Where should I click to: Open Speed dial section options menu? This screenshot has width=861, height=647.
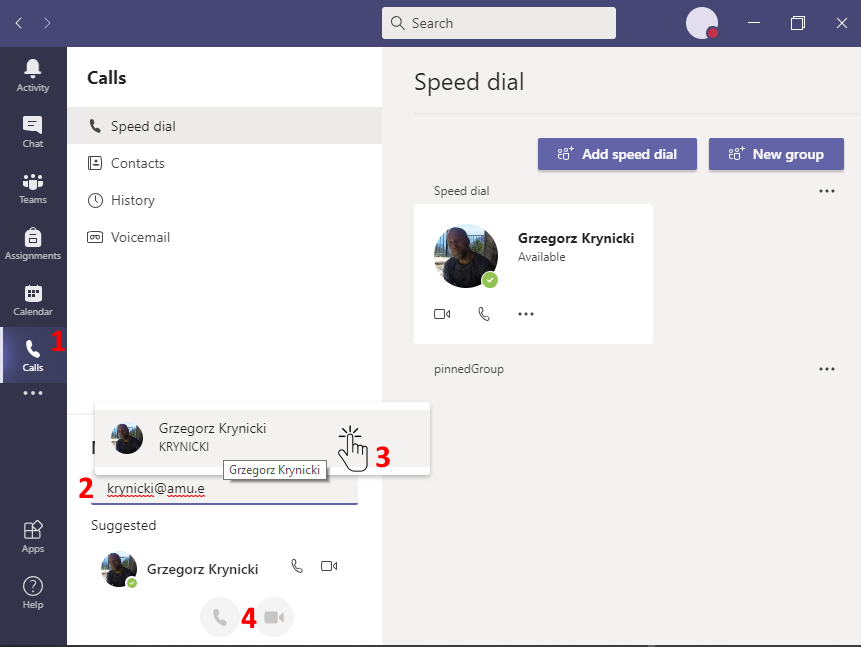826,191
